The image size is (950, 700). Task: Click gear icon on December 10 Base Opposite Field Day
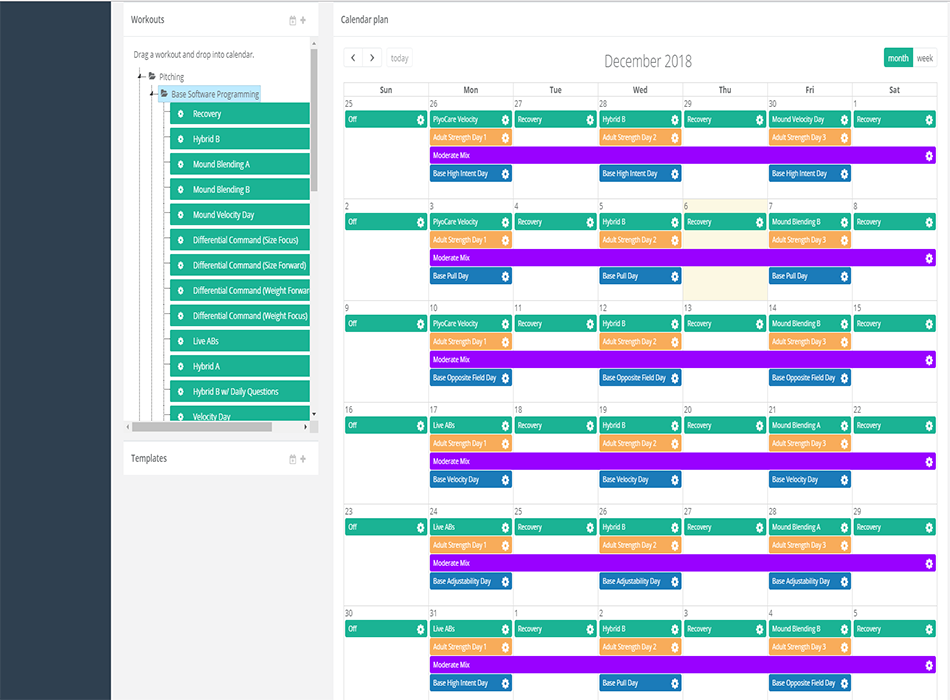506,378
